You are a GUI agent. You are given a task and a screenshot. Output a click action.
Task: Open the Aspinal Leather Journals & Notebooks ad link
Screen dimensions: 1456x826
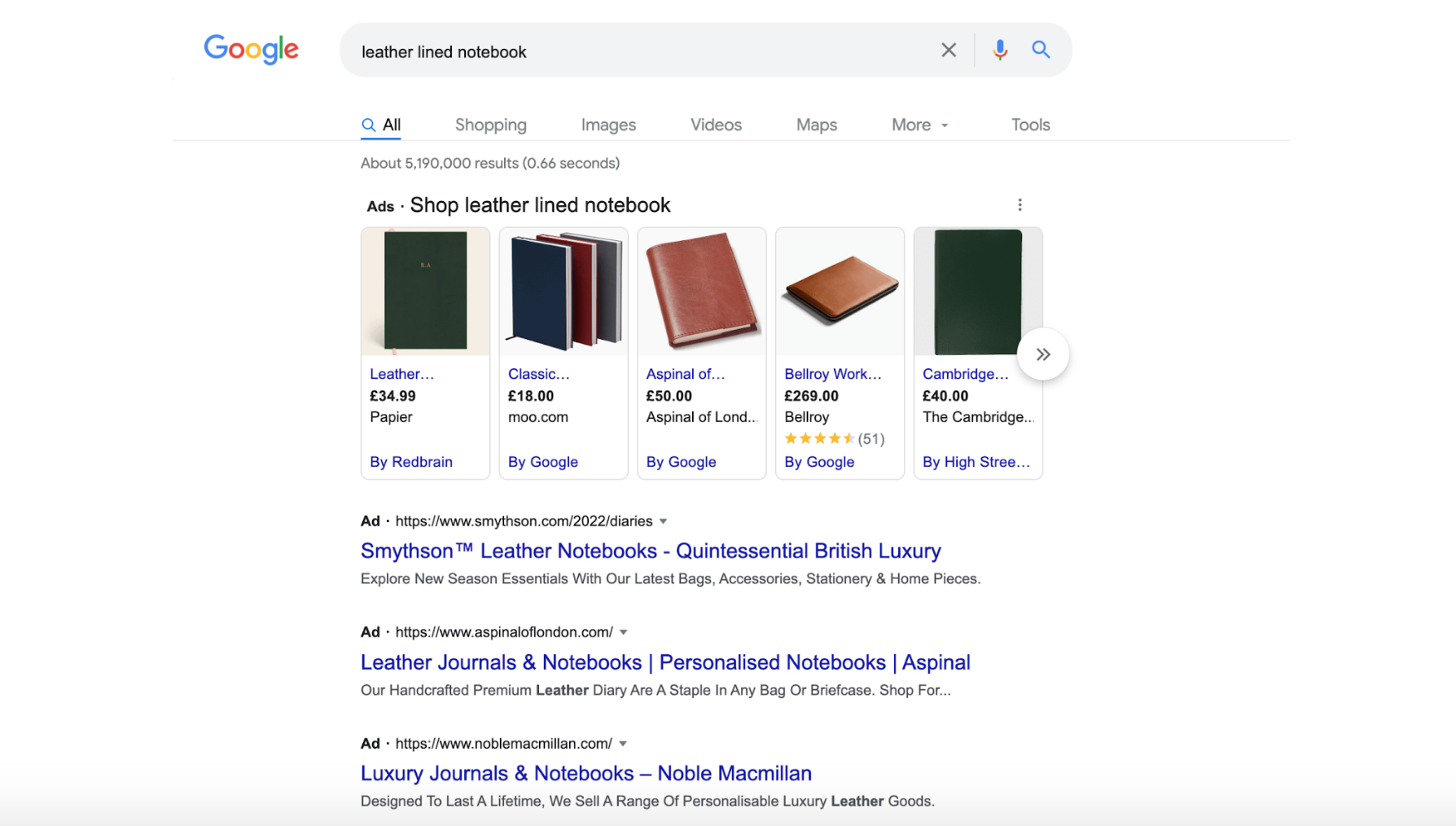pos(665,662)
